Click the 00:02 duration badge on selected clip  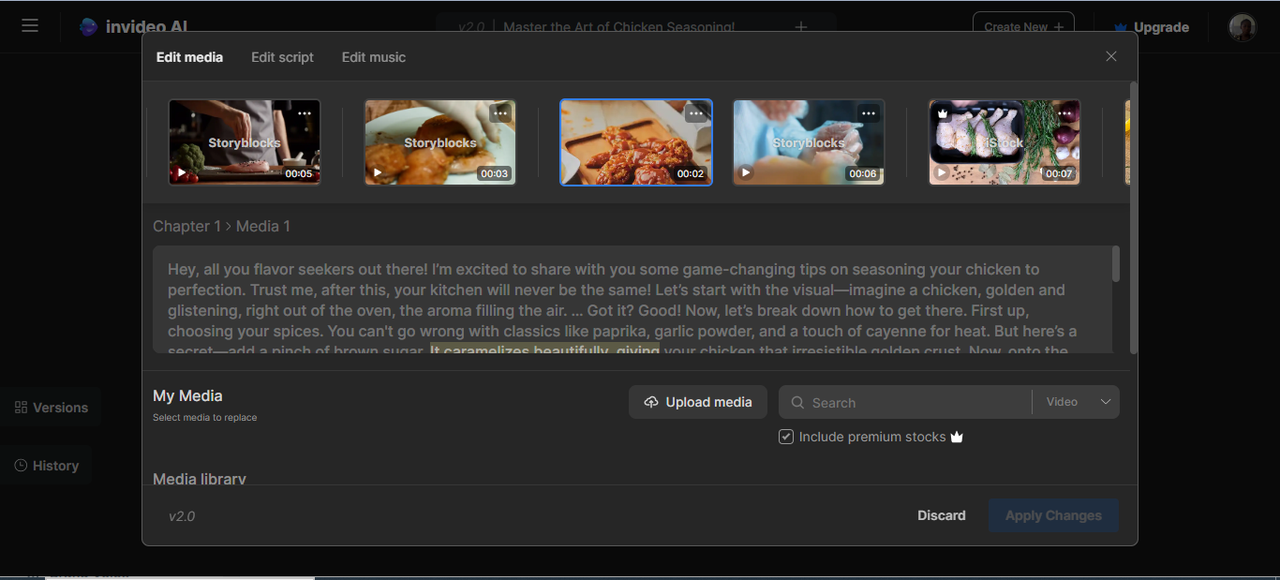691,173
